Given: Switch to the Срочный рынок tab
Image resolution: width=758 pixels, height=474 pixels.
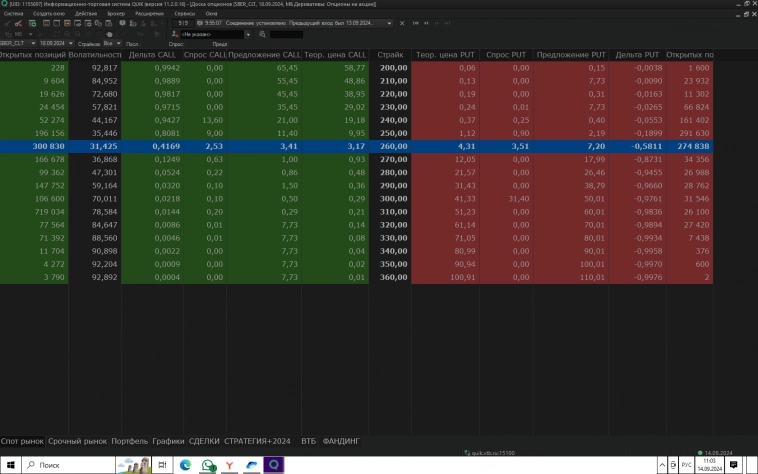Looking at the screenshot, I should (x=78, y=440).
